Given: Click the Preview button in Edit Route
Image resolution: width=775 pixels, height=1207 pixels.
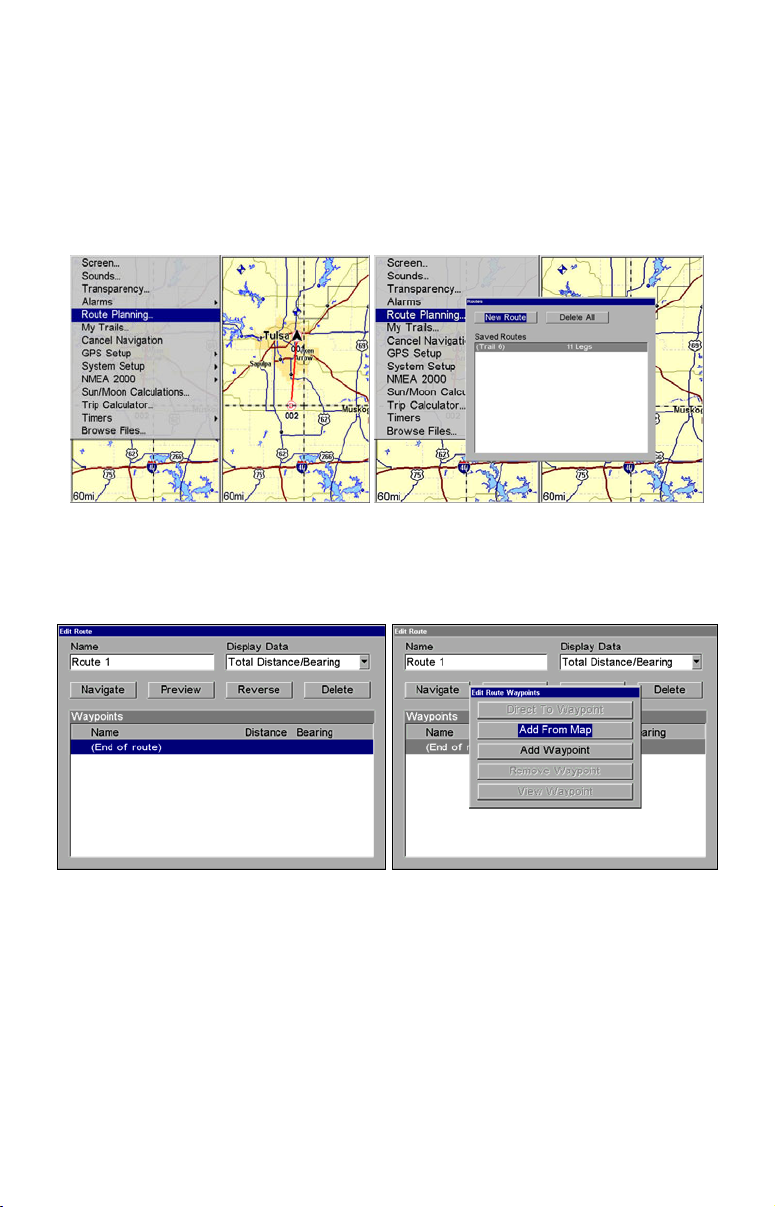Looking at the screenshot, I should 181,690.
